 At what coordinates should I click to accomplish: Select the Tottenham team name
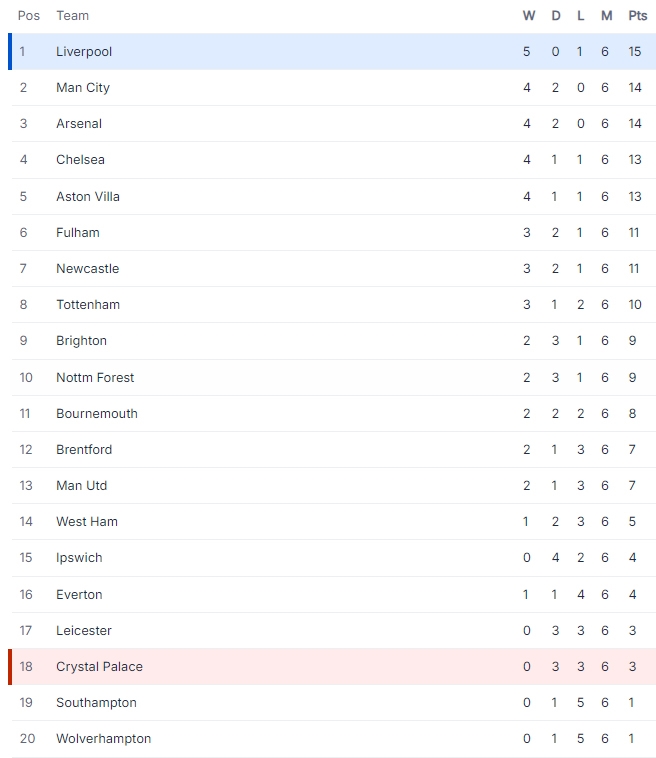88,305
